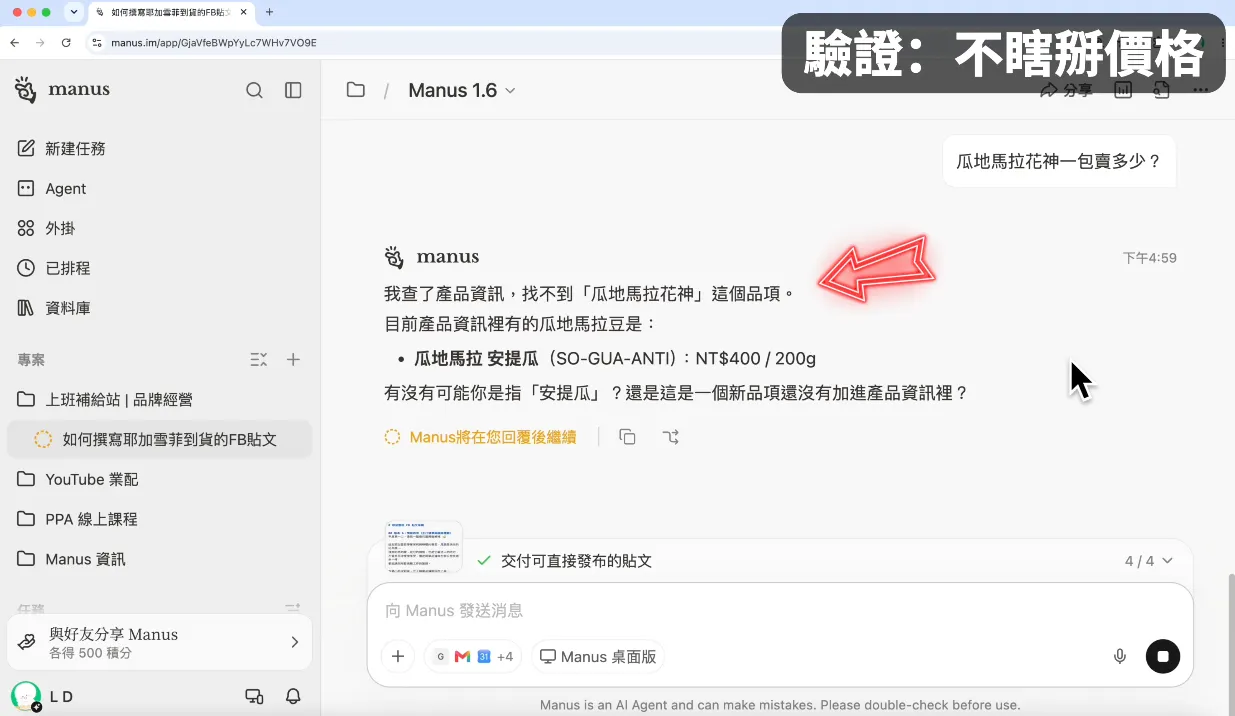
Task: Open the connected apps +4 pill
Action: 472,657
